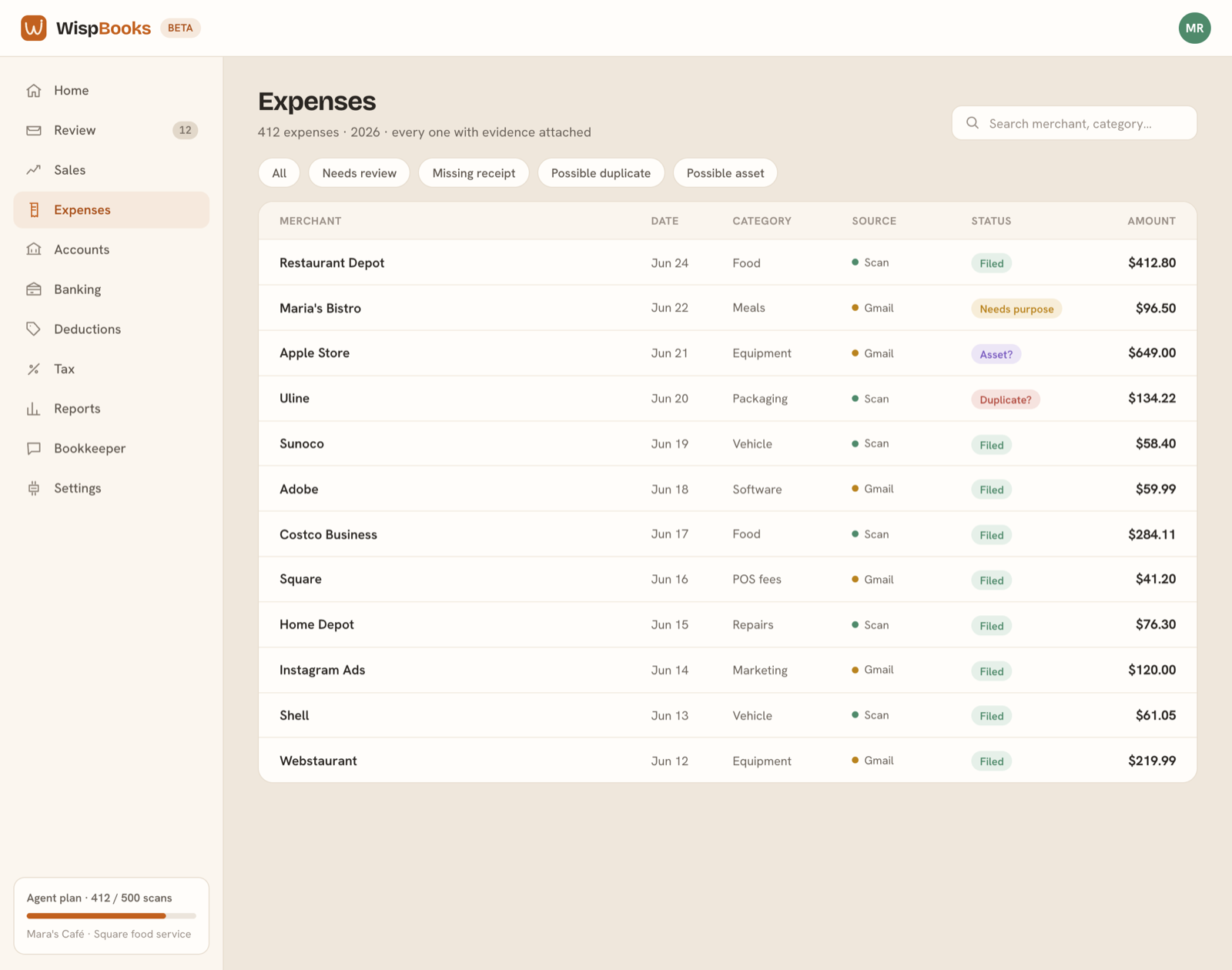Open the Costco Business expense
This screenshot has height=970, width=1232.
click(728, 534)
